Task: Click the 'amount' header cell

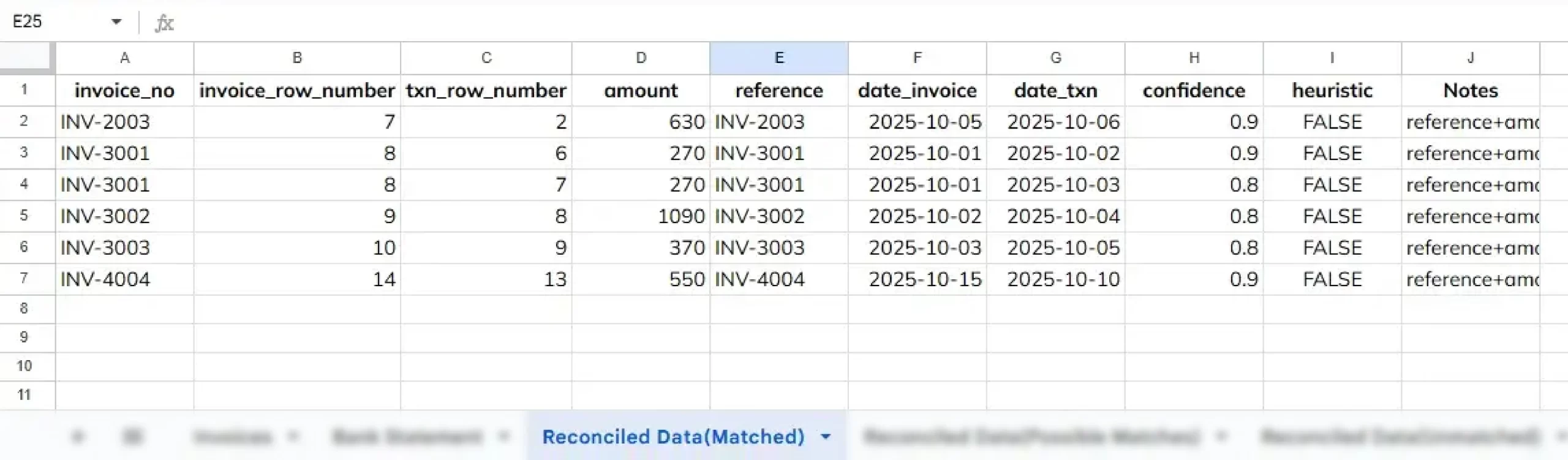Action: [641, 91]
